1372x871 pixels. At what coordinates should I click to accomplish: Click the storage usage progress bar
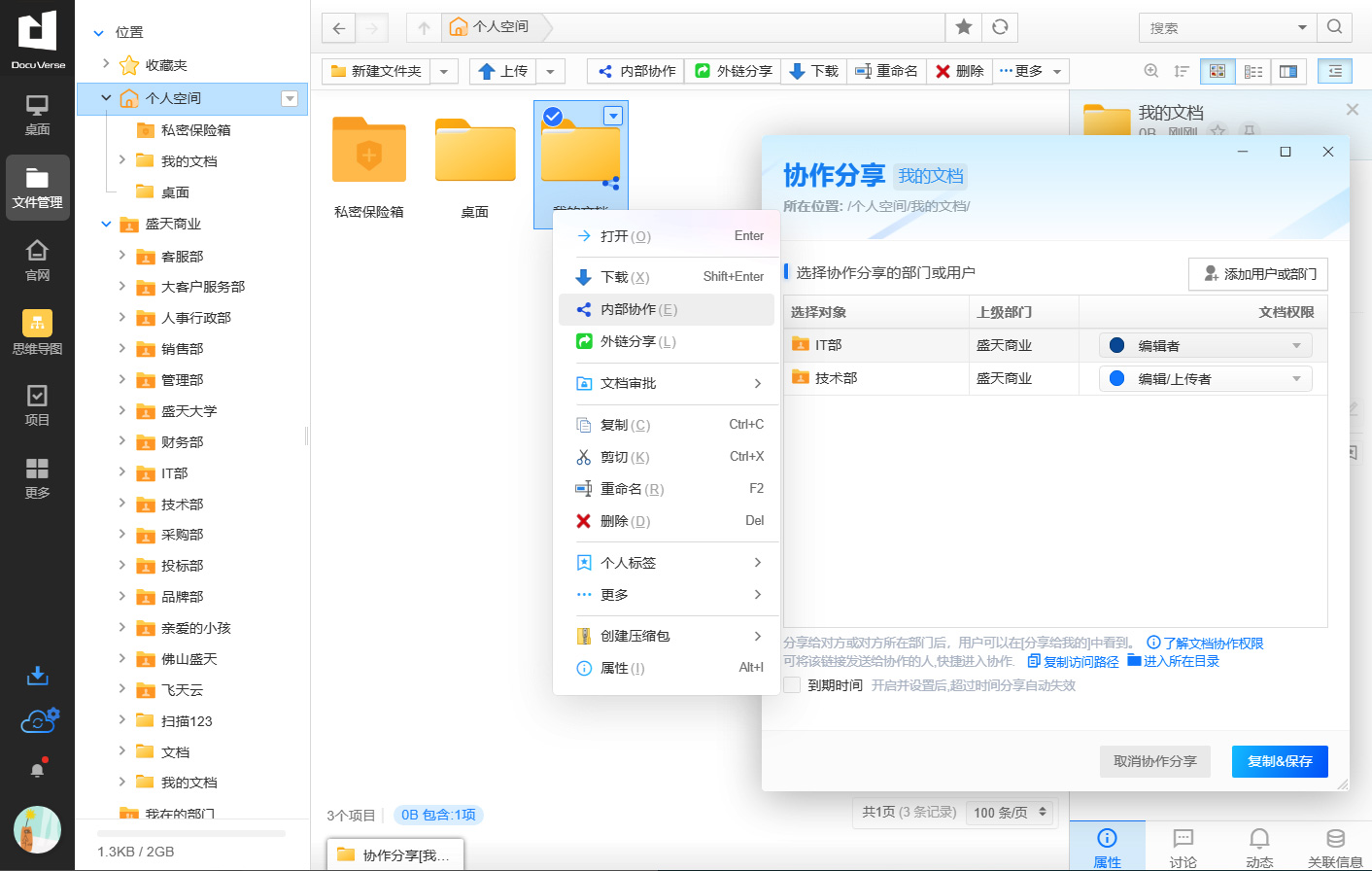[x=190, y=834]
